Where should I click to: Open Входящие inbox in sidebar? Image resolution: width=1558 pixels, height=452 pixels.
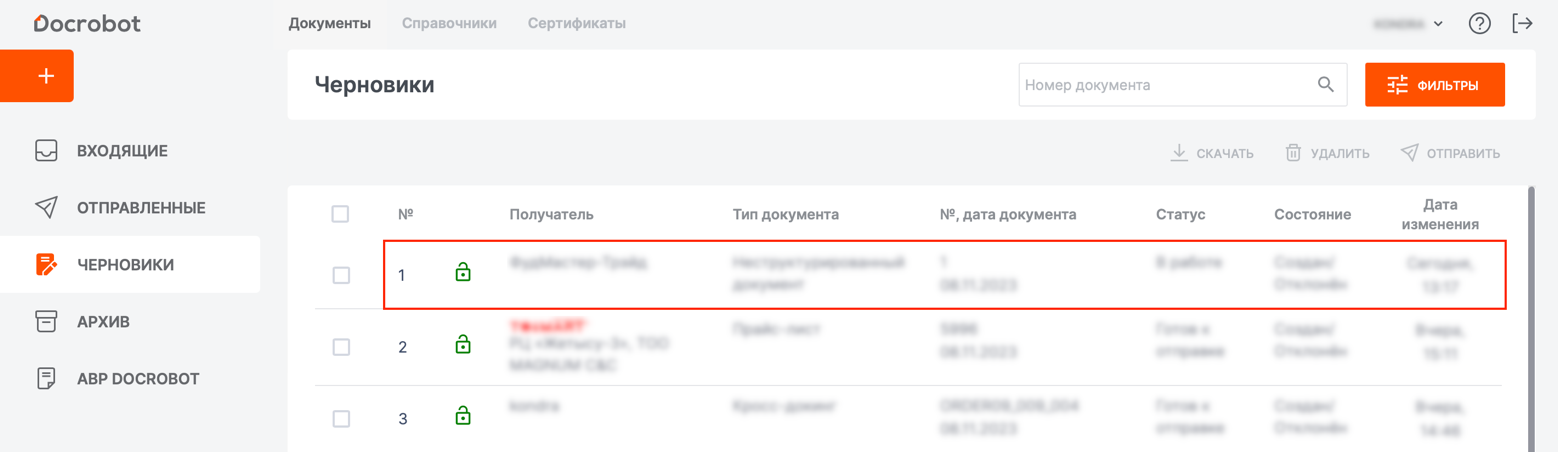pos(122,151)
